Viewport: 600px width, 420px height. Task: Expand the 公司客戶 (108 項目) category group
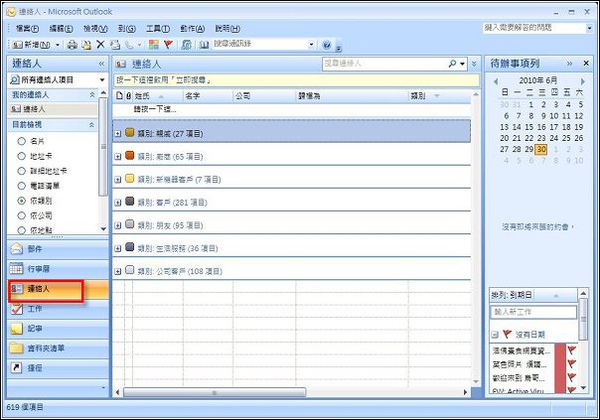click(x=118, y=271)
